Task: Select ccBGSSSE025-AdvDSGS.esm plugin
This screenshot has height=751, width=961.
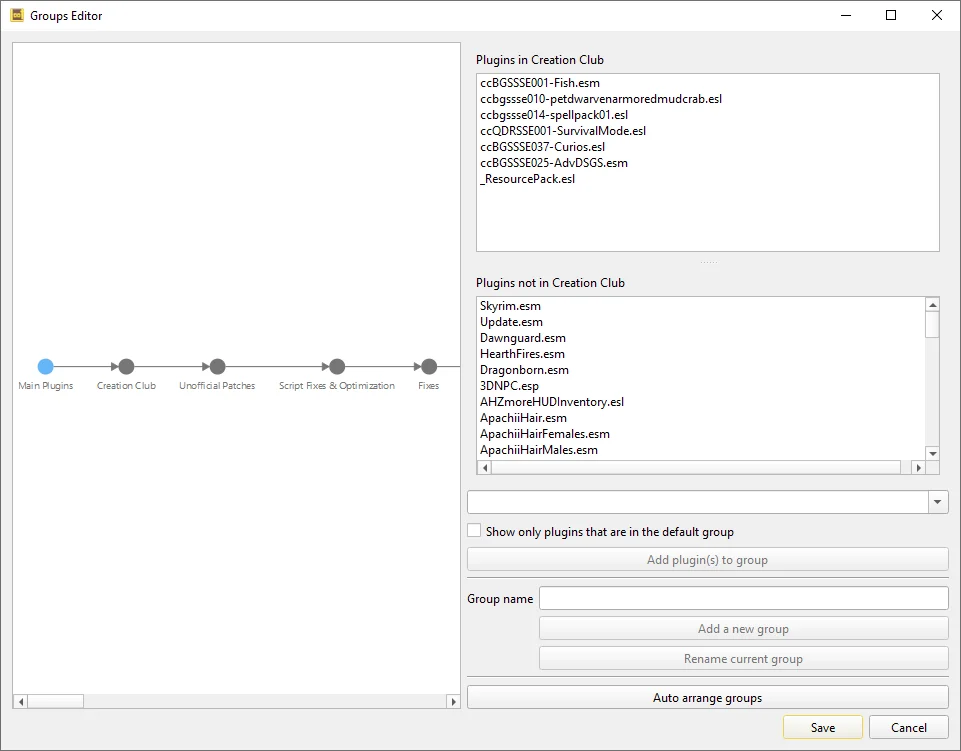Action: 554,162
